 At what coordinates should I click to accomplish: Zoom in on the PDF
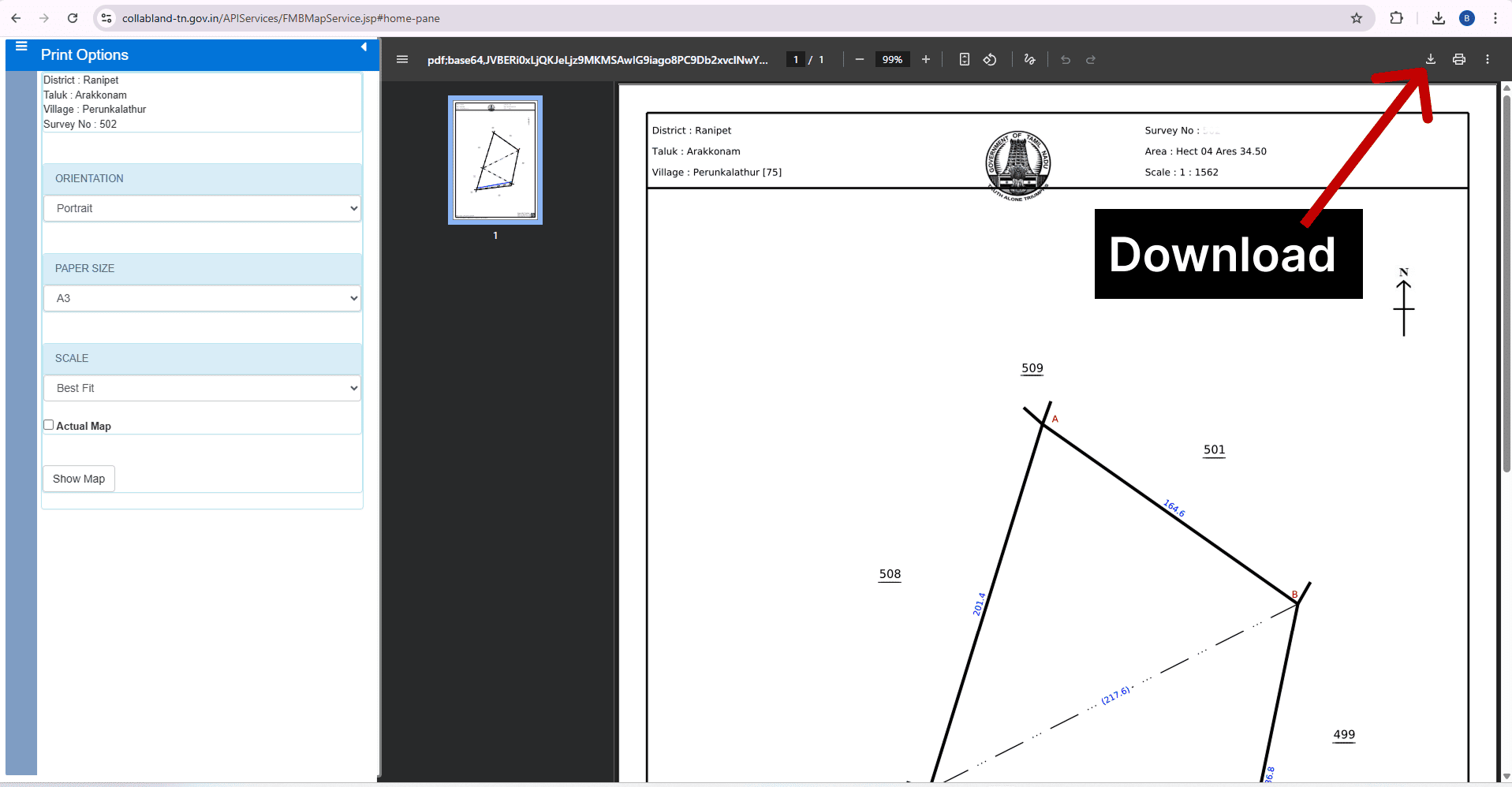[x=926, y=59]
